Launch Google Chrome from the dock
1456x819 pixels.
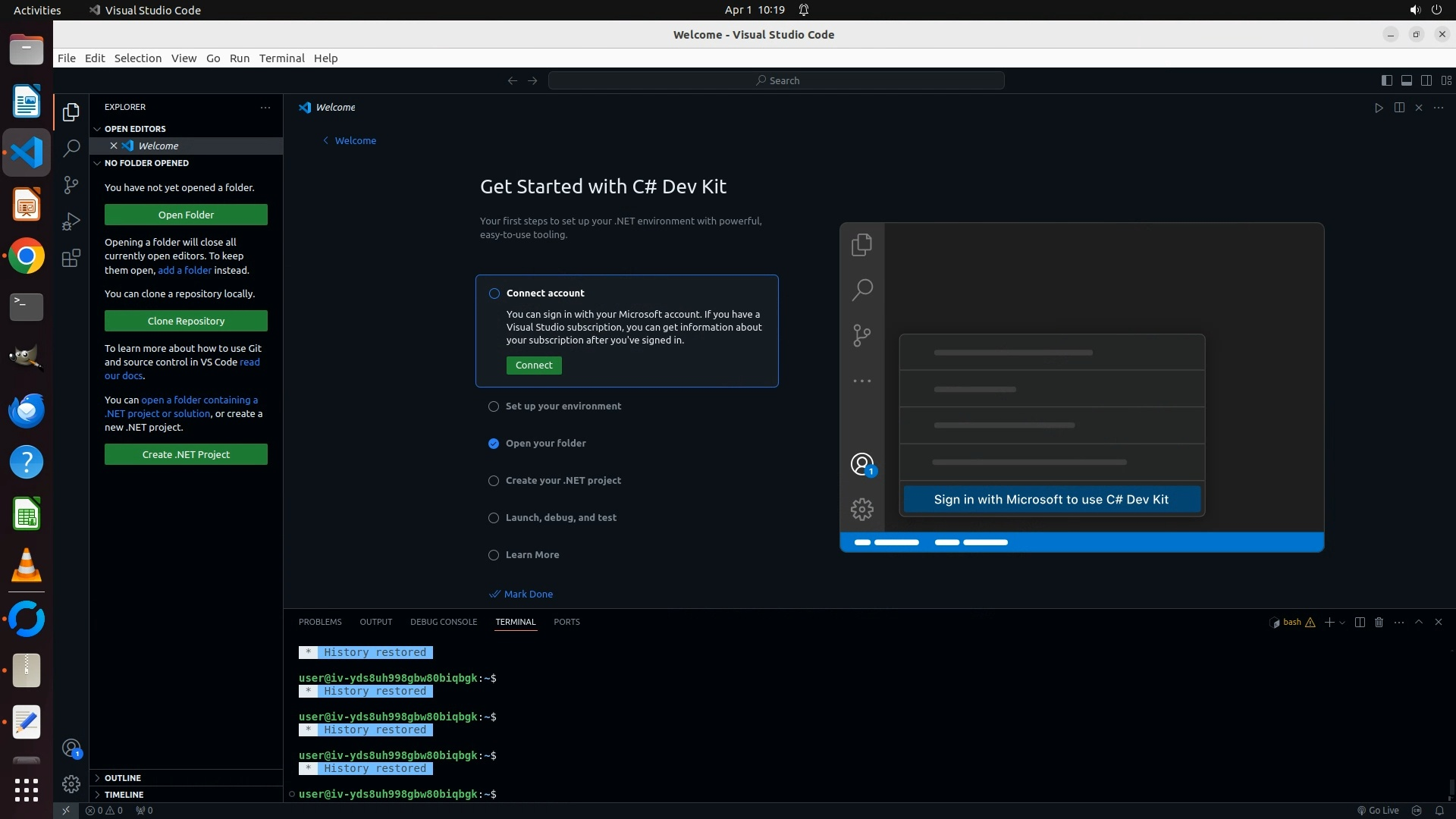(27, 256)
